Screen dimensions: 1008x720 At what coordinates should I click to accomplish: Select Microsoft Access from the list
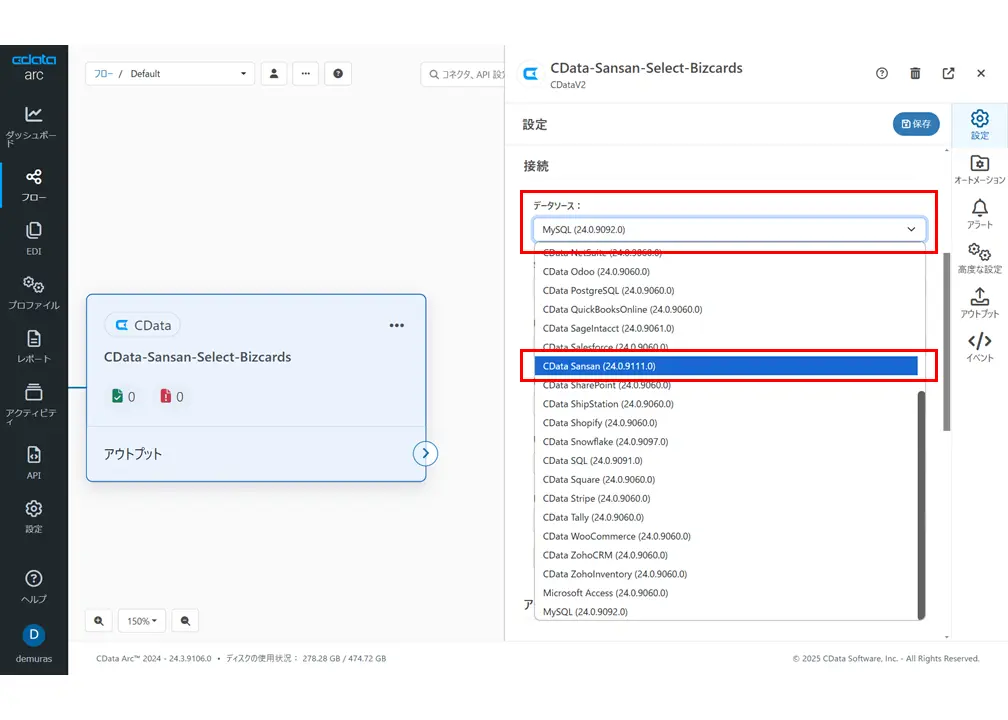point(726,593)
